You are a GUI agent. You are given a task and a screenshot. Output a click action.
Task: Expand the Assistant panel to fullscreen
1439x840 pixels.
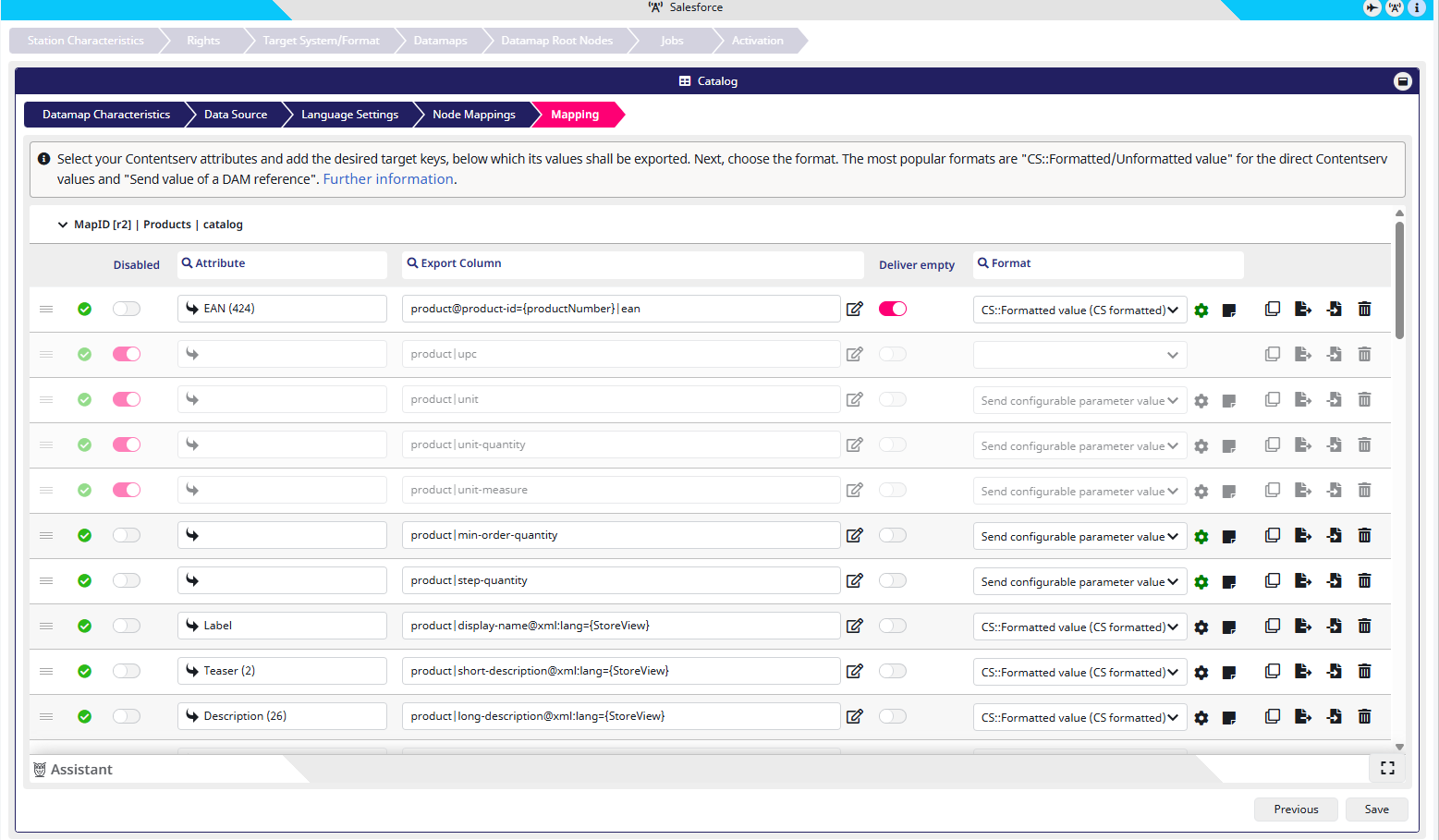(x=1387, y=768)
